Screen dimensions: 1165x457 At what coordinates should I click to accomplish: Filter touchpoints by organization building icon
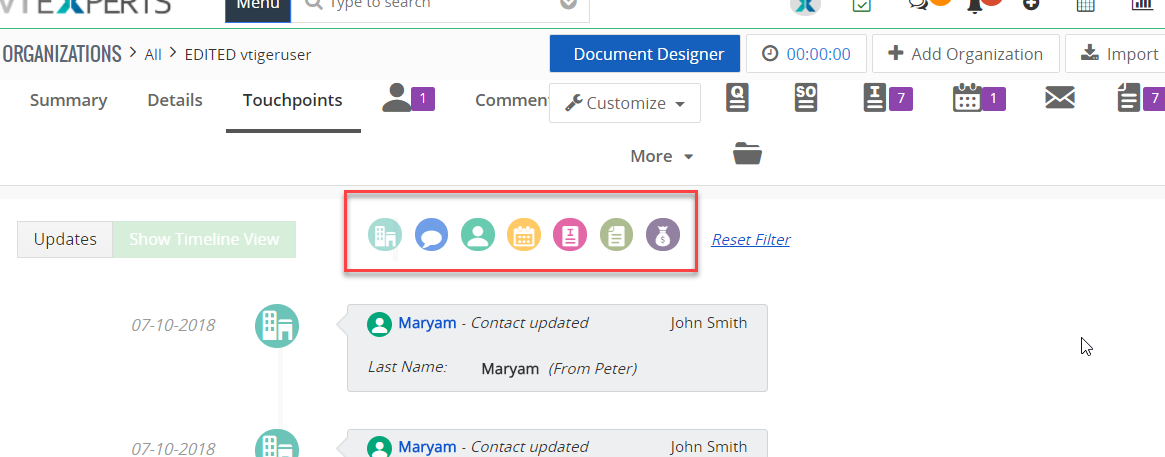384,235
